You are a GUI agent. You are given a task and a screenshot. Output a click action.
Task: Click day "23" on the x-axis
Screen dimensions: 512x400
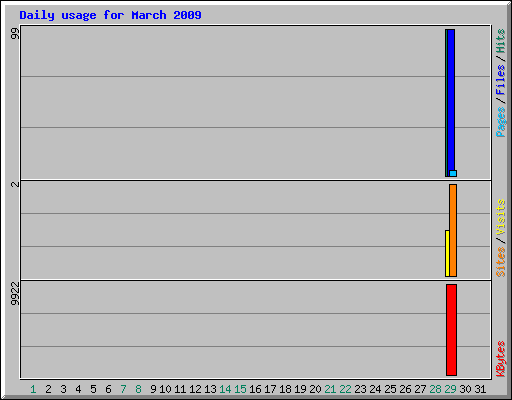pyautogui.click(x=360, y=389)
